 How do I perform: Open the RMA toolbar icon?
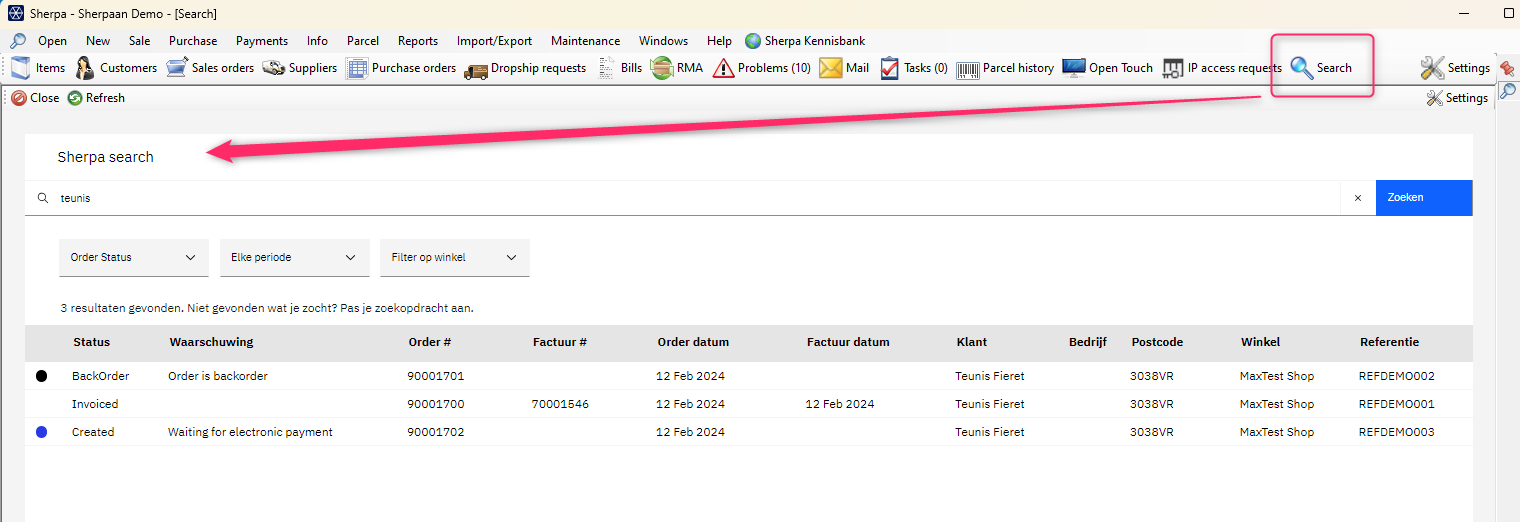677,68
